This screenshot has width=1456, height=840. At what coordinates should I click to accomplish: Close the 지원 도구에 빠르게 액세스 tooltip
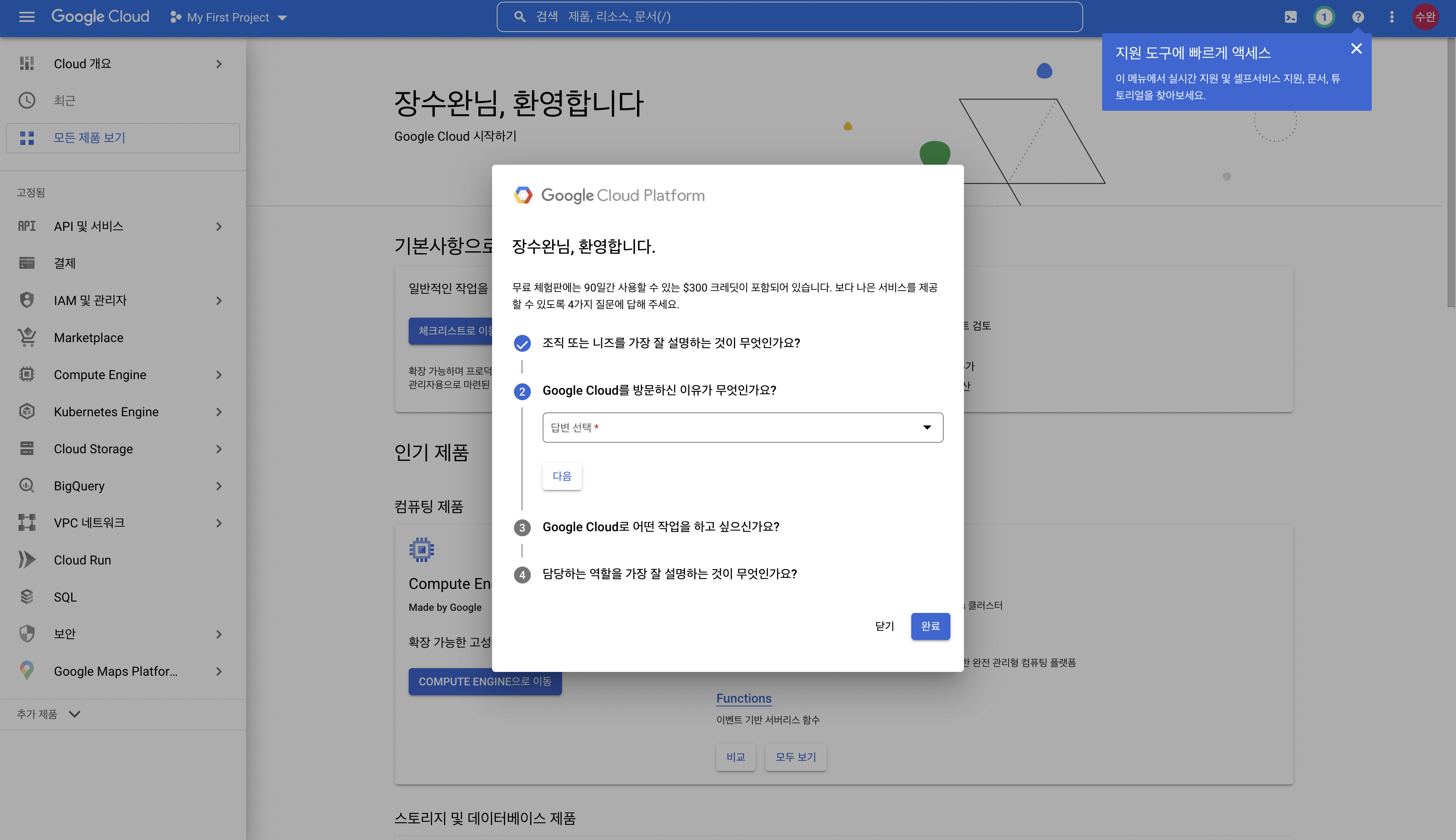[1356, 48]
